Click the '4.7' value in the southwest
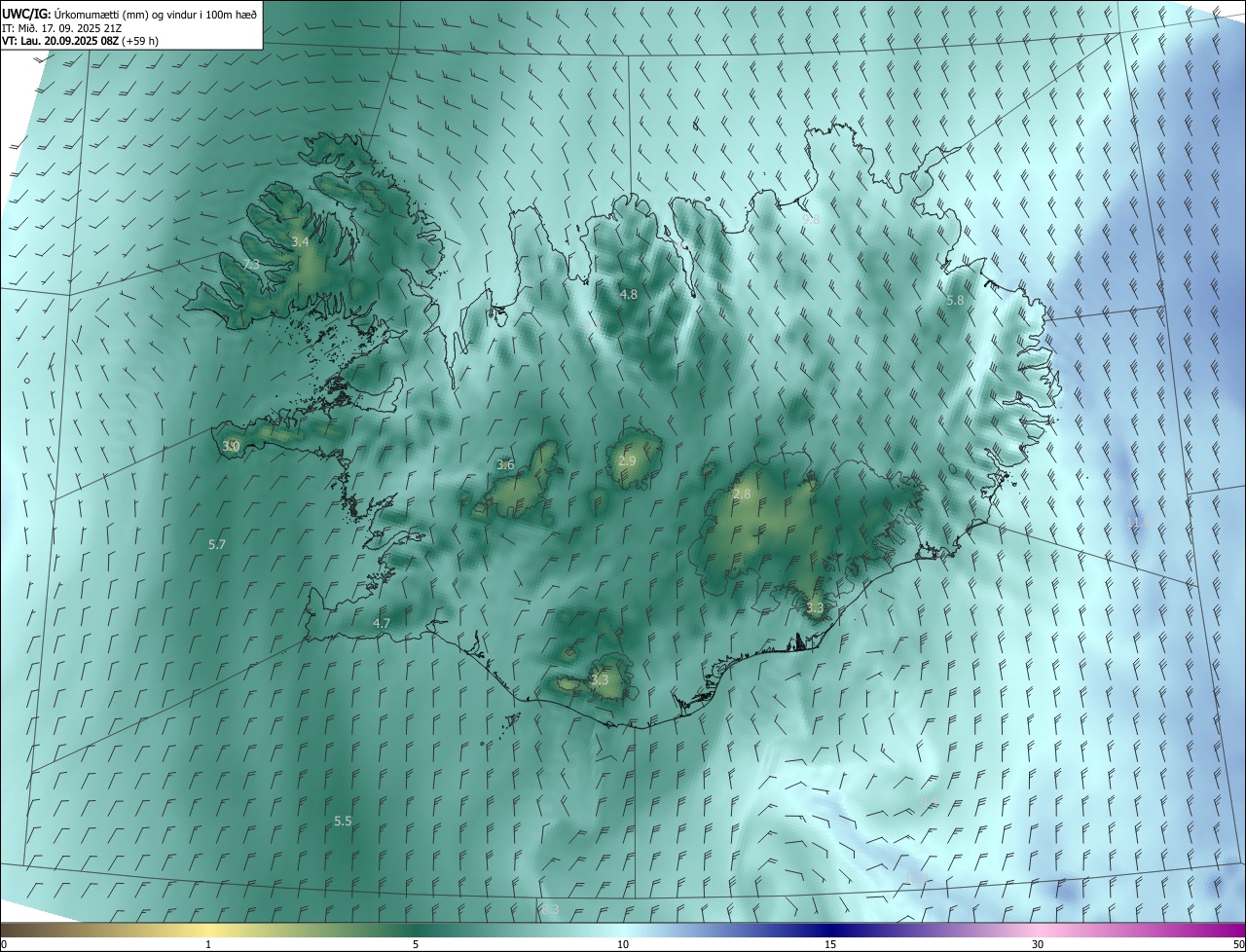 coord(382,623)
